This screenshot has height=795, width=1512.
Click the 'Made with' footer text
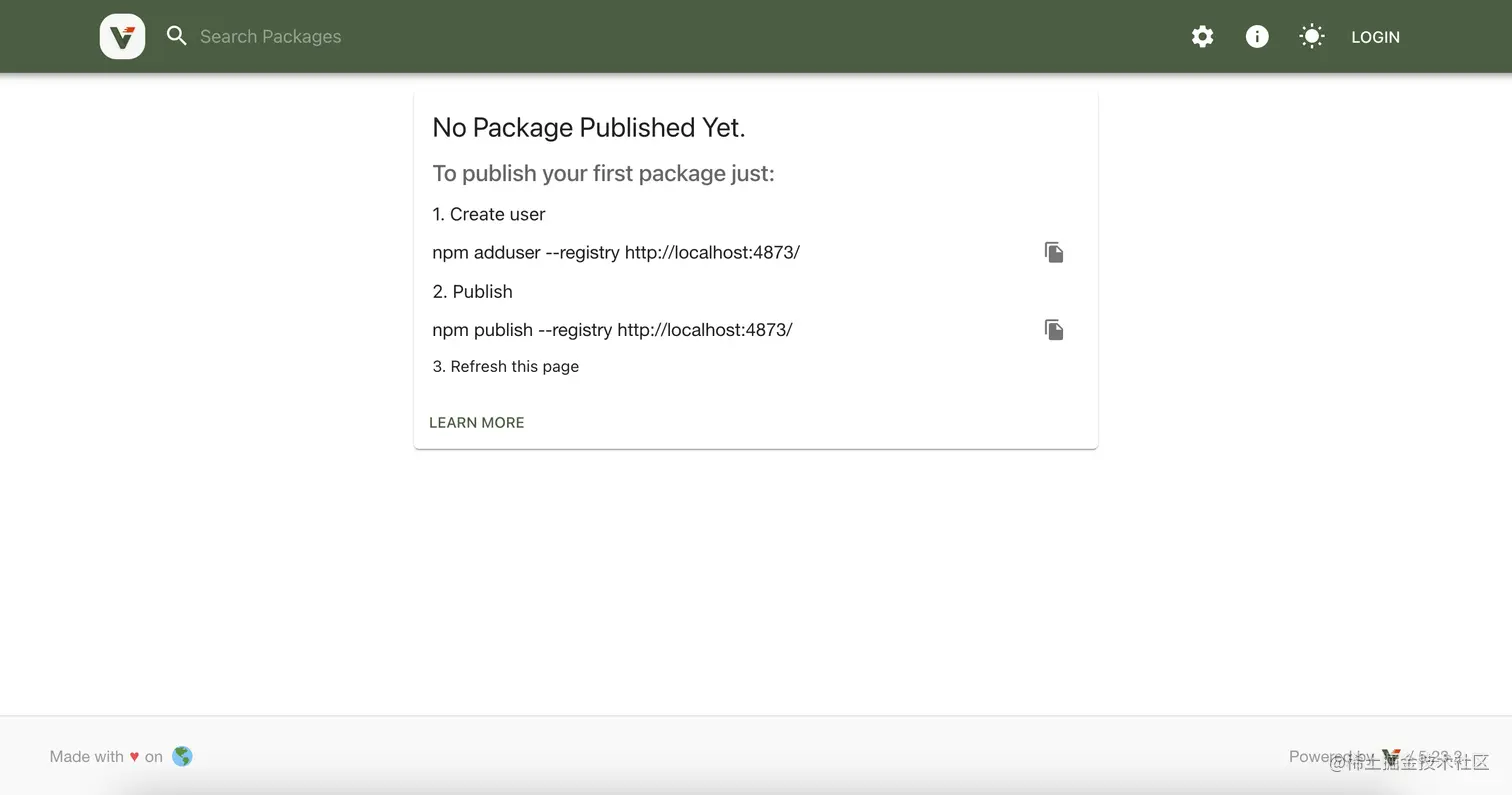(x=87, y=757)
